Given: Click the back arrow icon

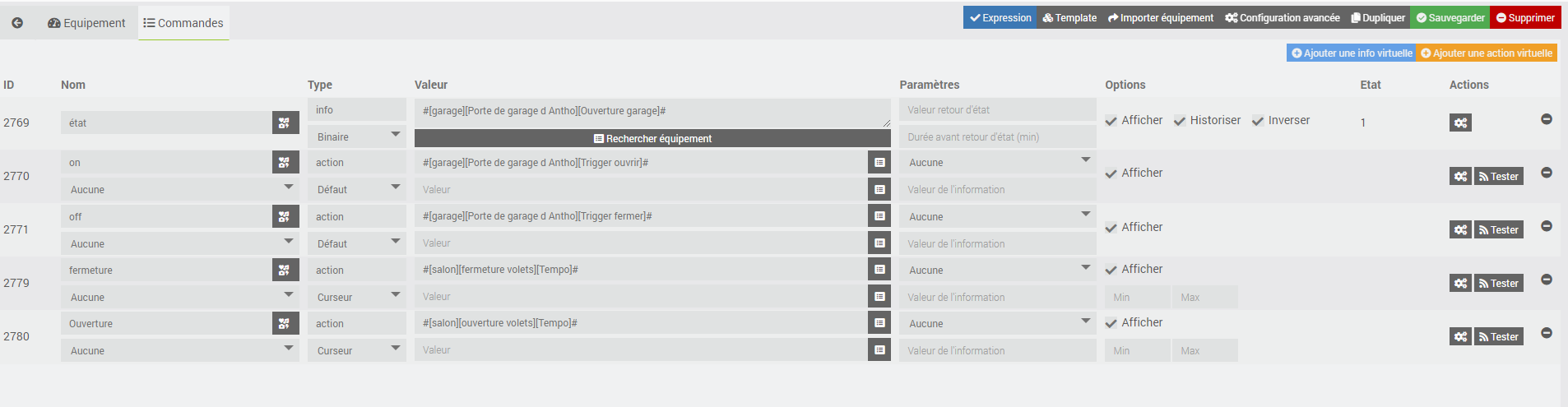Looking at the screenshot, I should (17, 23).
